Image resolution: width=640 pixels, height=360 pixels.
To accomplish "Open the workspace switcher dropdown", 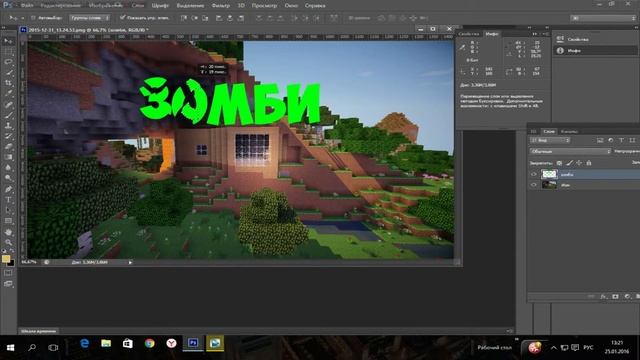I will (603, 18).
